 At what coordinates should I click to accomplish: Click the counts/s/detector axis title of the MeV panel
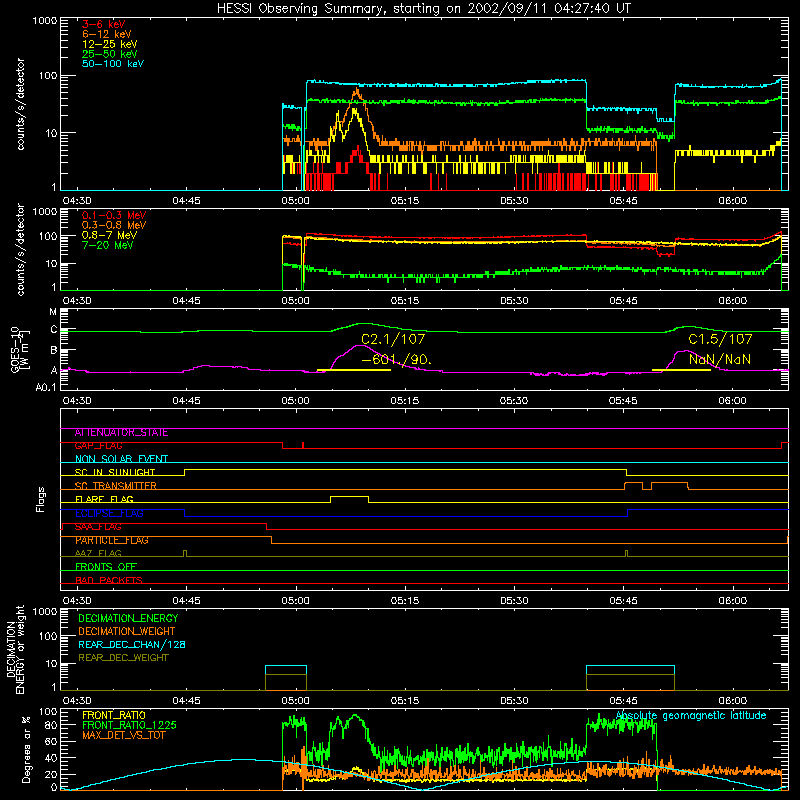(20, 250)
